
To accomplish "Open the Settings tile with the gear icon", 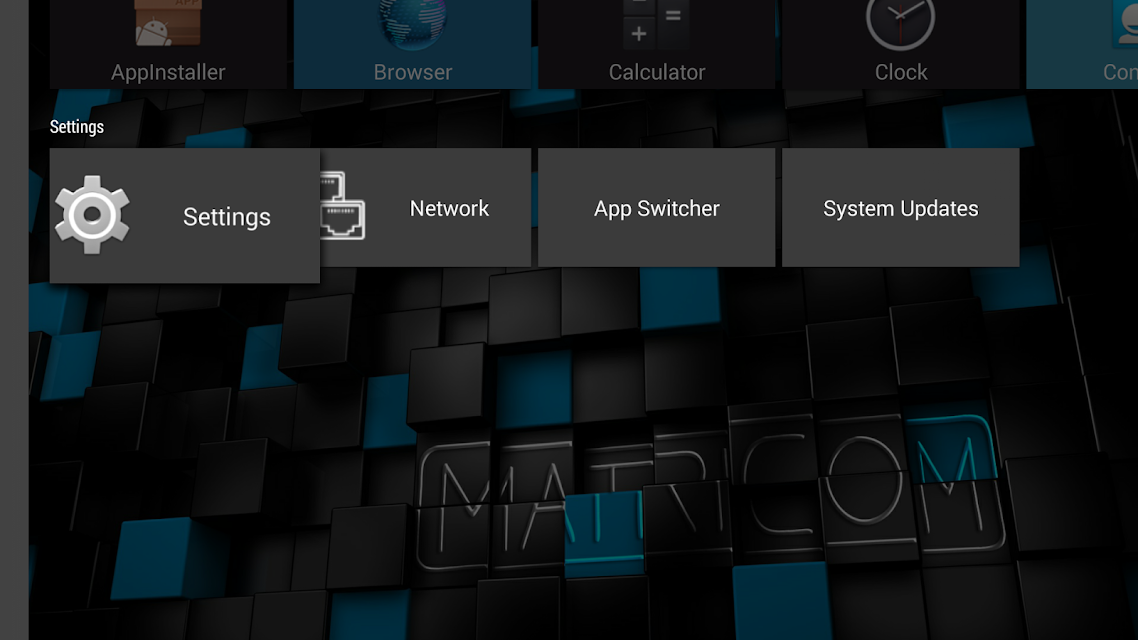I will tap(184, 216).
